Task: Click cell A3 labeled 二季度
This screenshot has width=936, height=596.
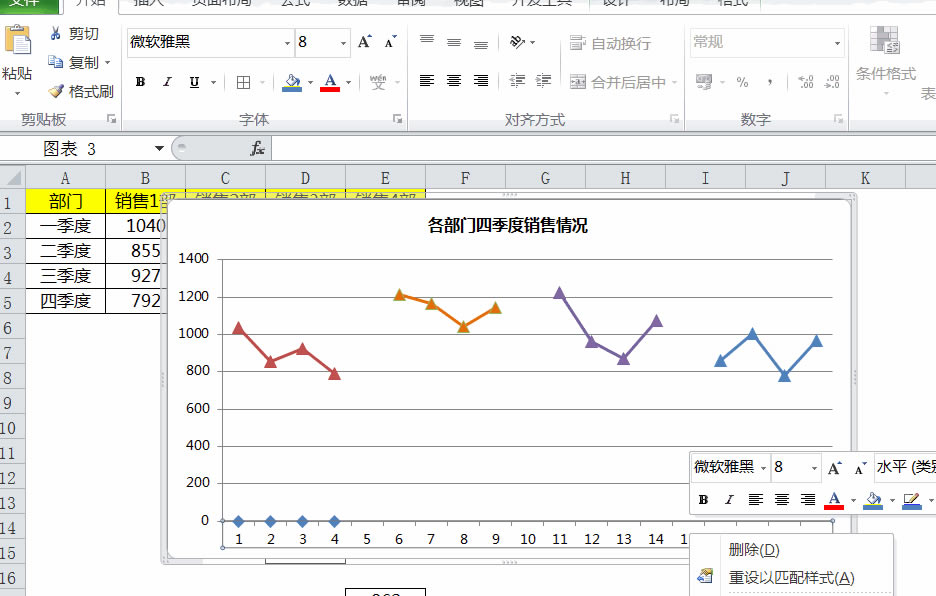Action: click(x=66, y=251)
